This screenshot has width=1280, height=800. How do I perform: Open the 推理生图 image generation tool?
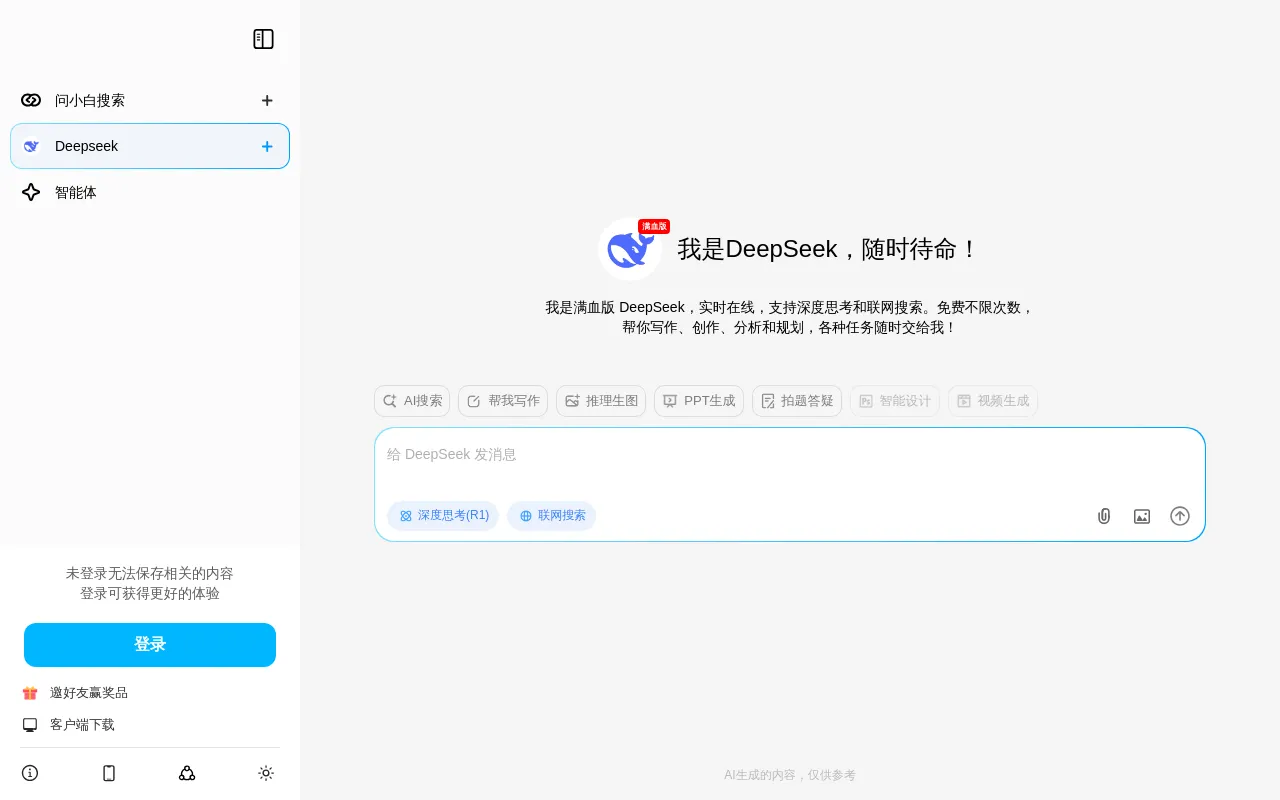[601, 401]
